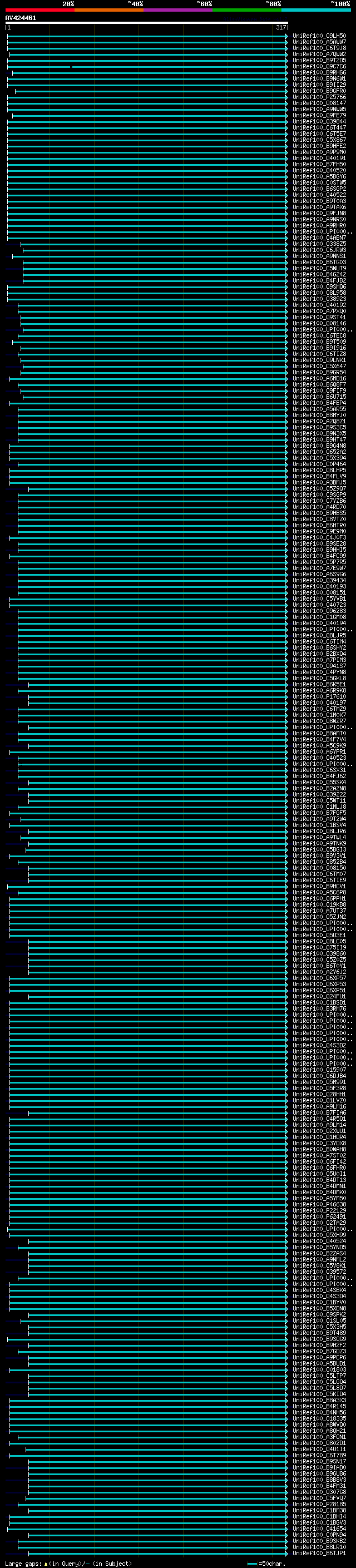Select hit label UniRef100_B9GU86
The image size is (356, 1568).
319,1473
